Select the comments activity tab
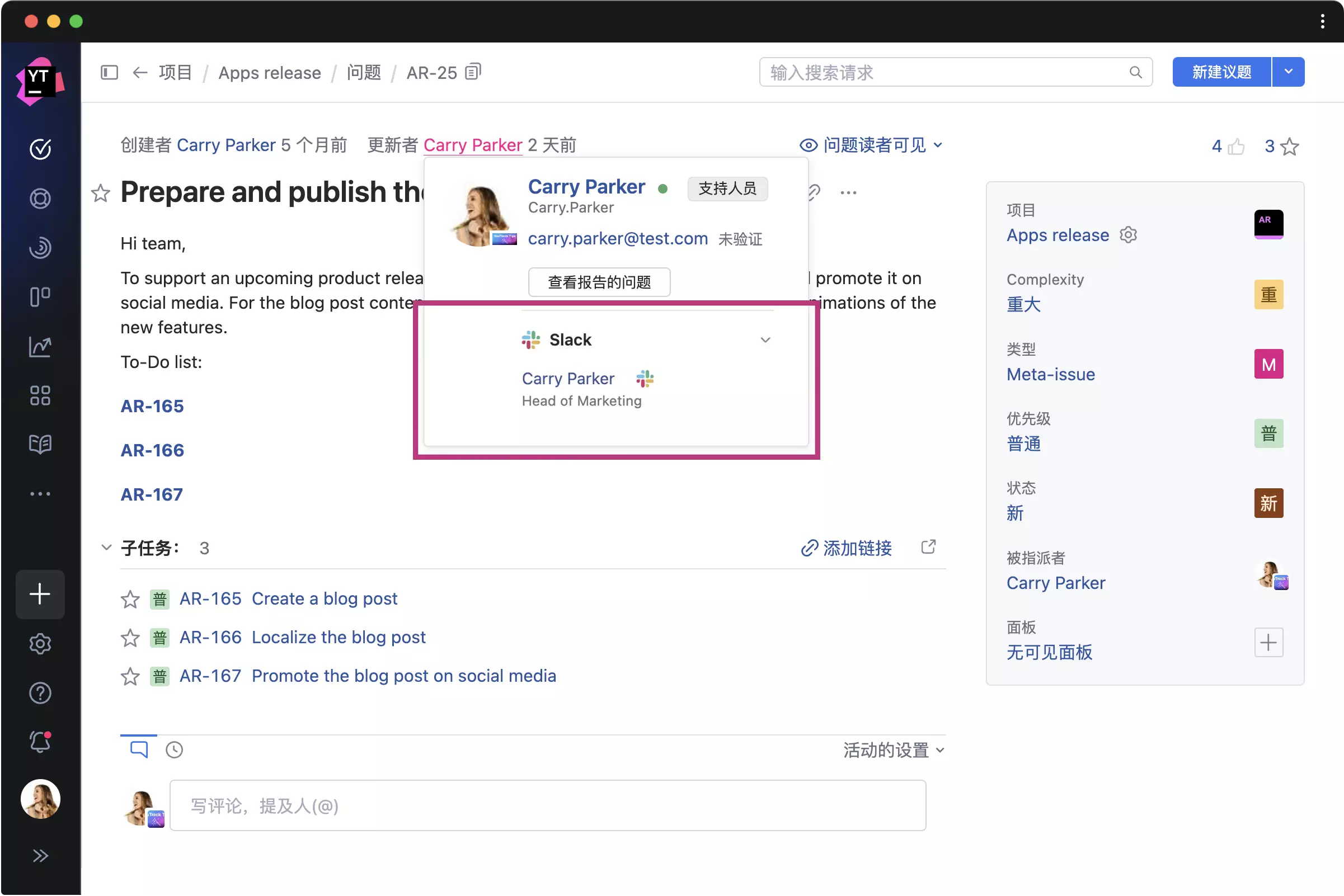 [139, 749]
